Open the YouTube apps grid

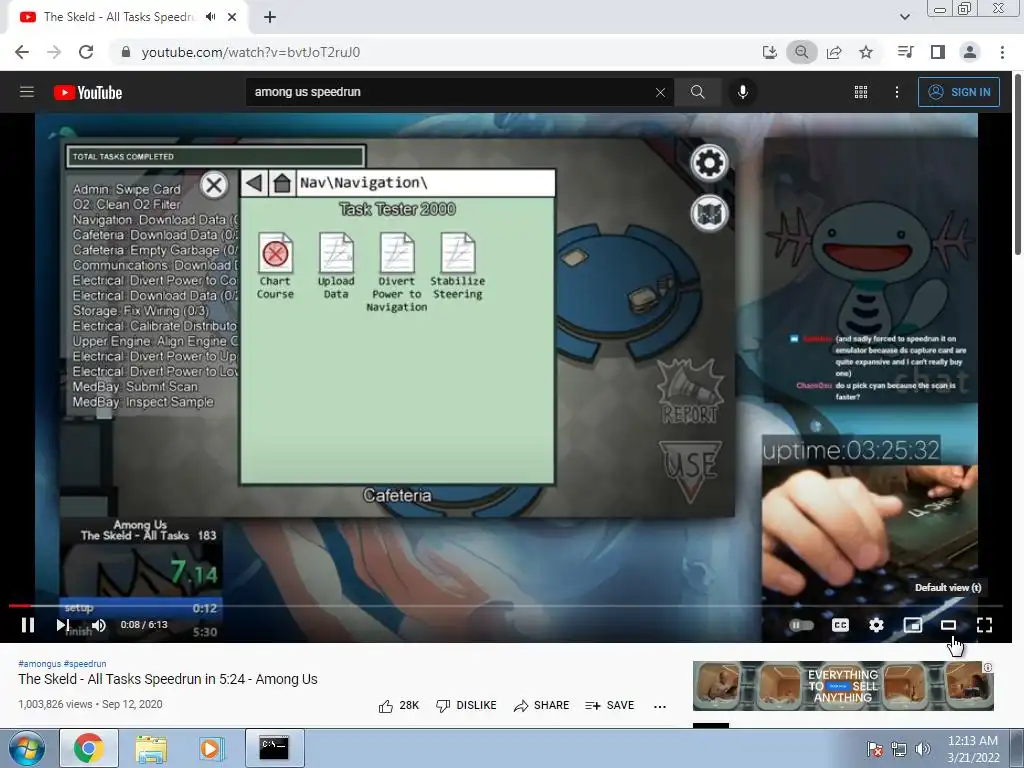pyautogui.click(x=861, y=92)
